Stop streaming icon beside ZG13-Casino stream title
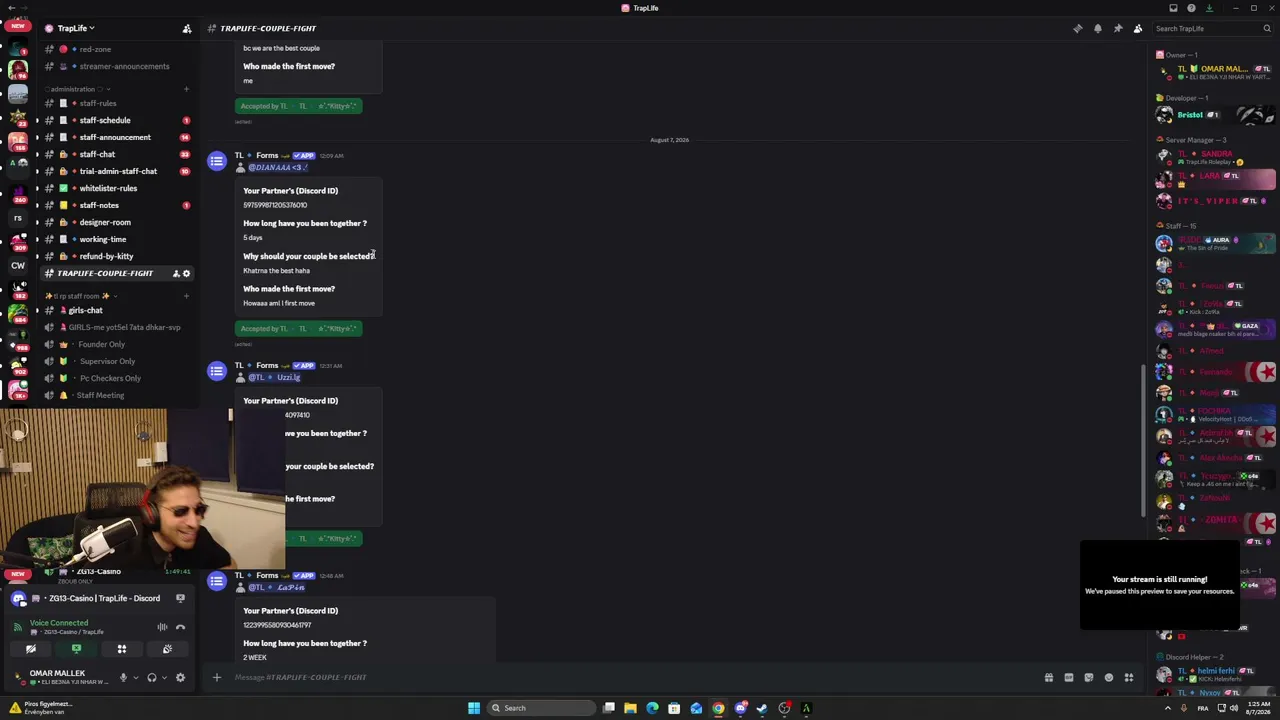This screenshot has height=720, width=1280. pyautogui.click(x=180, y=598)
